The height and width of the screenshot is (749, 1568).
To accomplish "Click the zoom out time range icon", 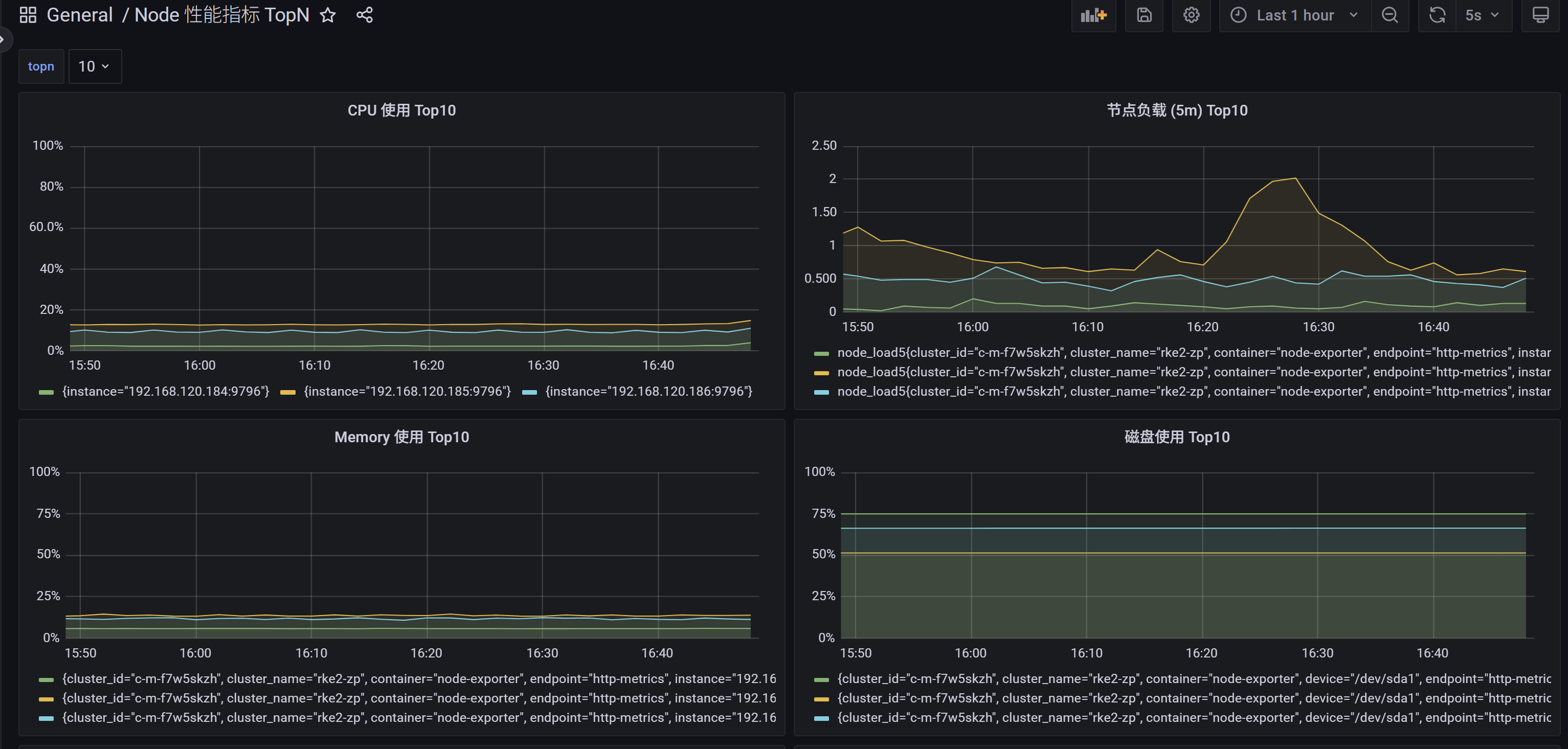I will coord(1390,15).
